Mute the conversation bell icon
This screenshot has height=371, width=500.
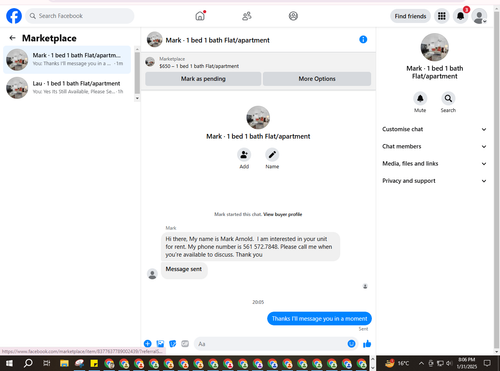[420, 98]
